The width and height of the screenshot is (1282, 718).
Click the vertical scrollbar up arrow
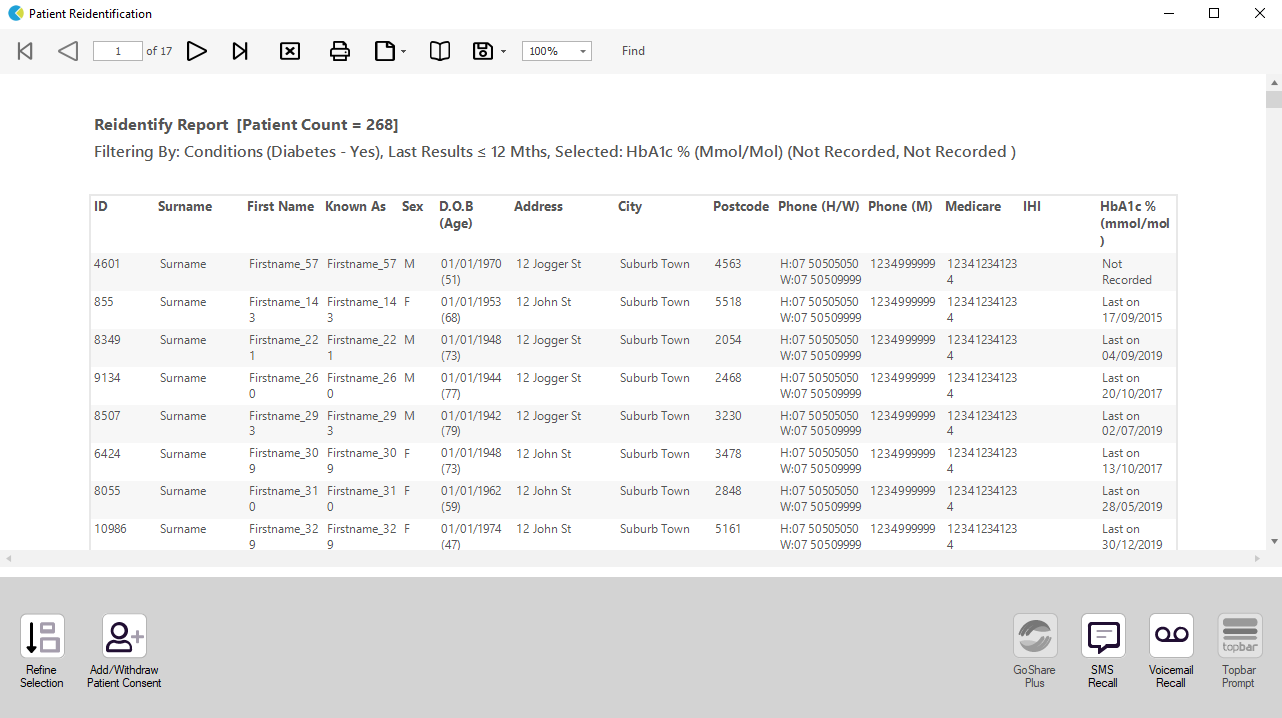pos(1274,82)
